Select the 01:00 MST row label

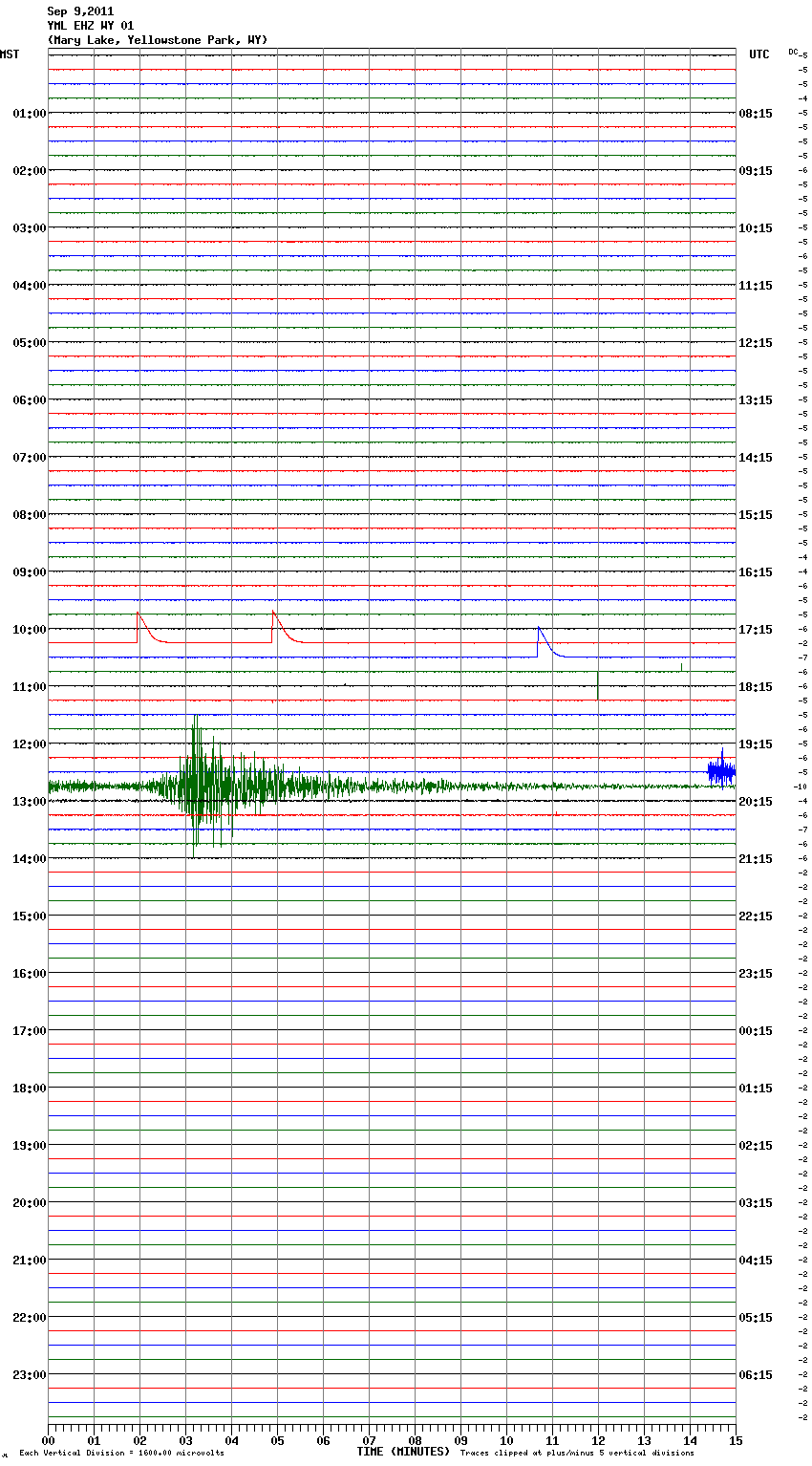coord(29,113)
